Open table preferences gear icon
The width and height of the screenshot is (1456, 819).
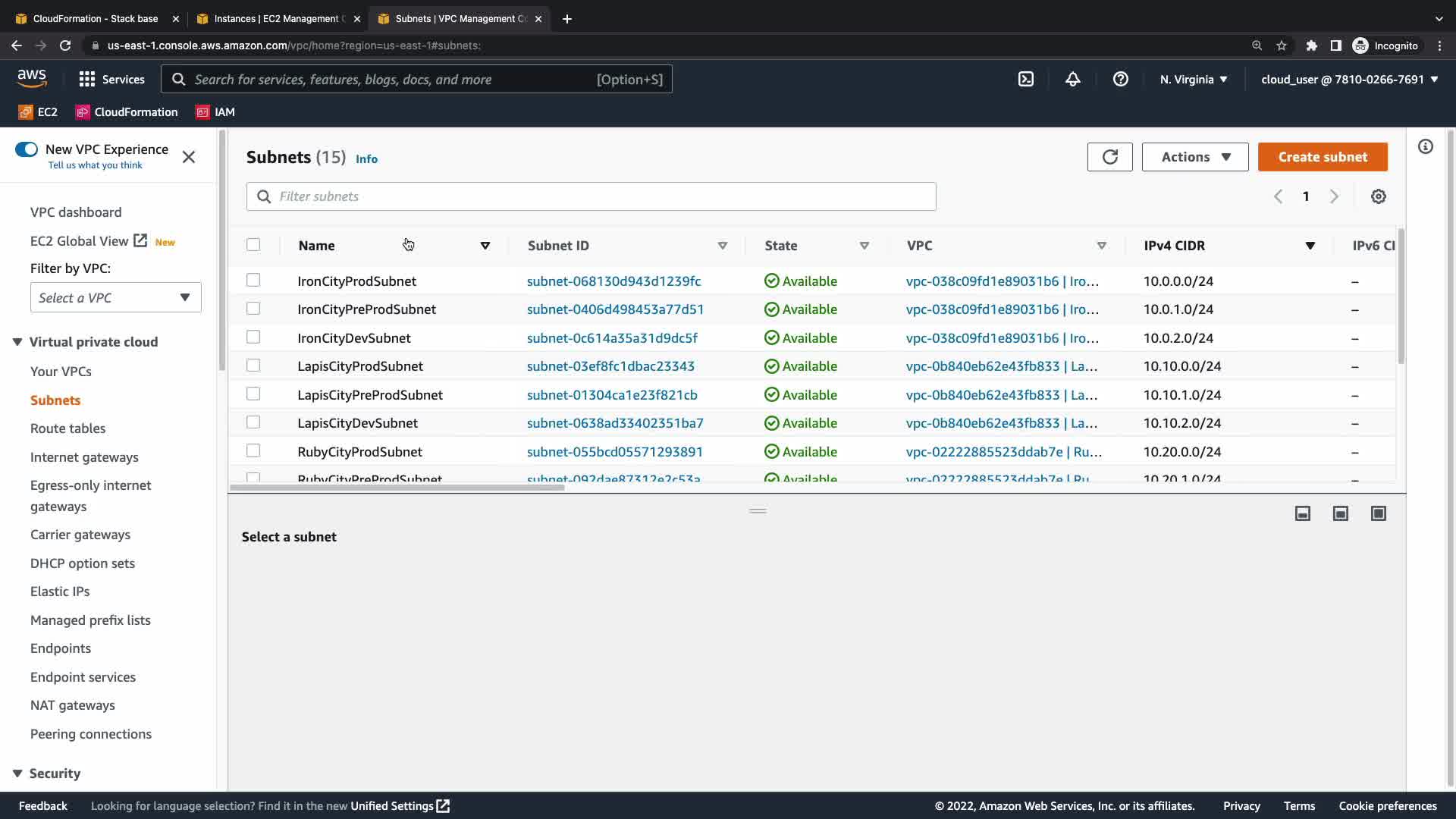pos(1378,196)
